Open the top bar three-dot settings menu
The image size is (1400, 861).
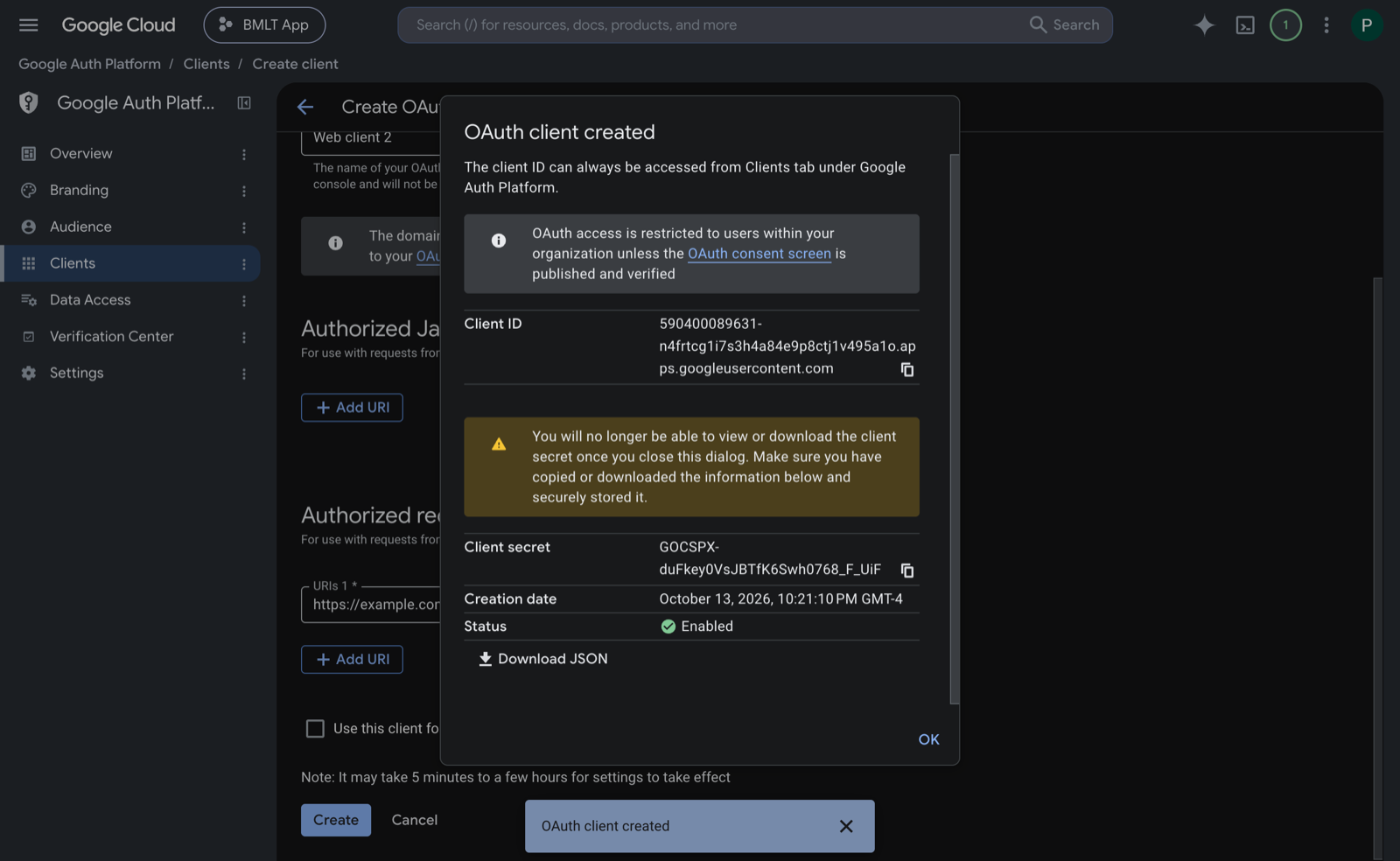[1326, 25]
